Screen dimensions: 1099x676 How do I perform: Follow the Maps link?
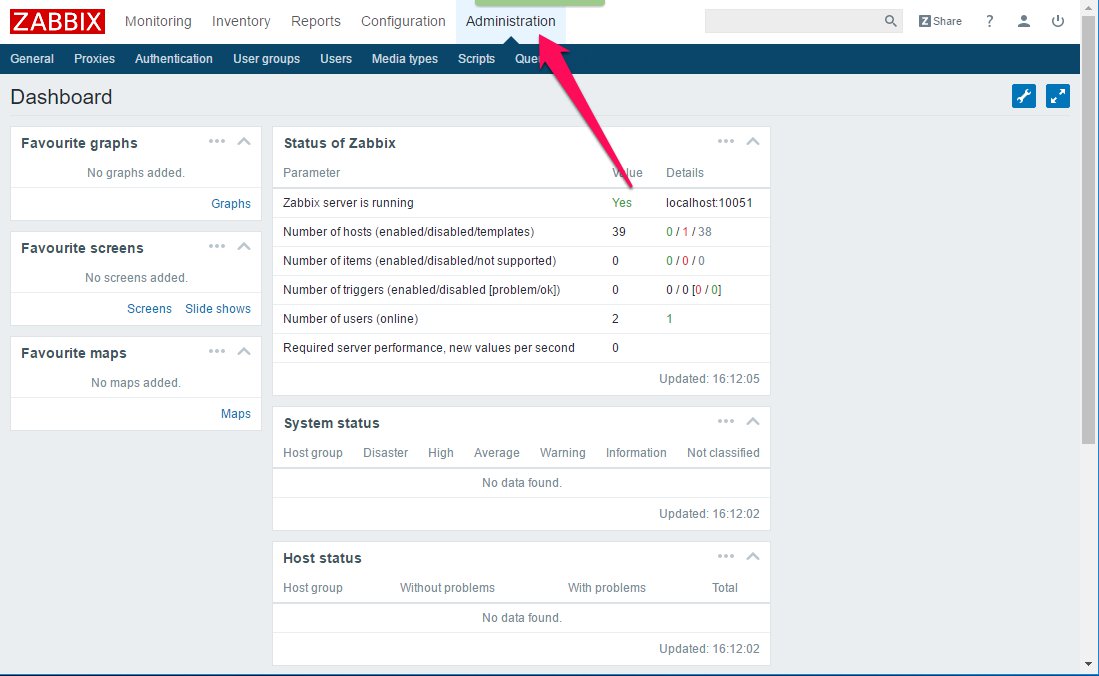coord(236,414)
